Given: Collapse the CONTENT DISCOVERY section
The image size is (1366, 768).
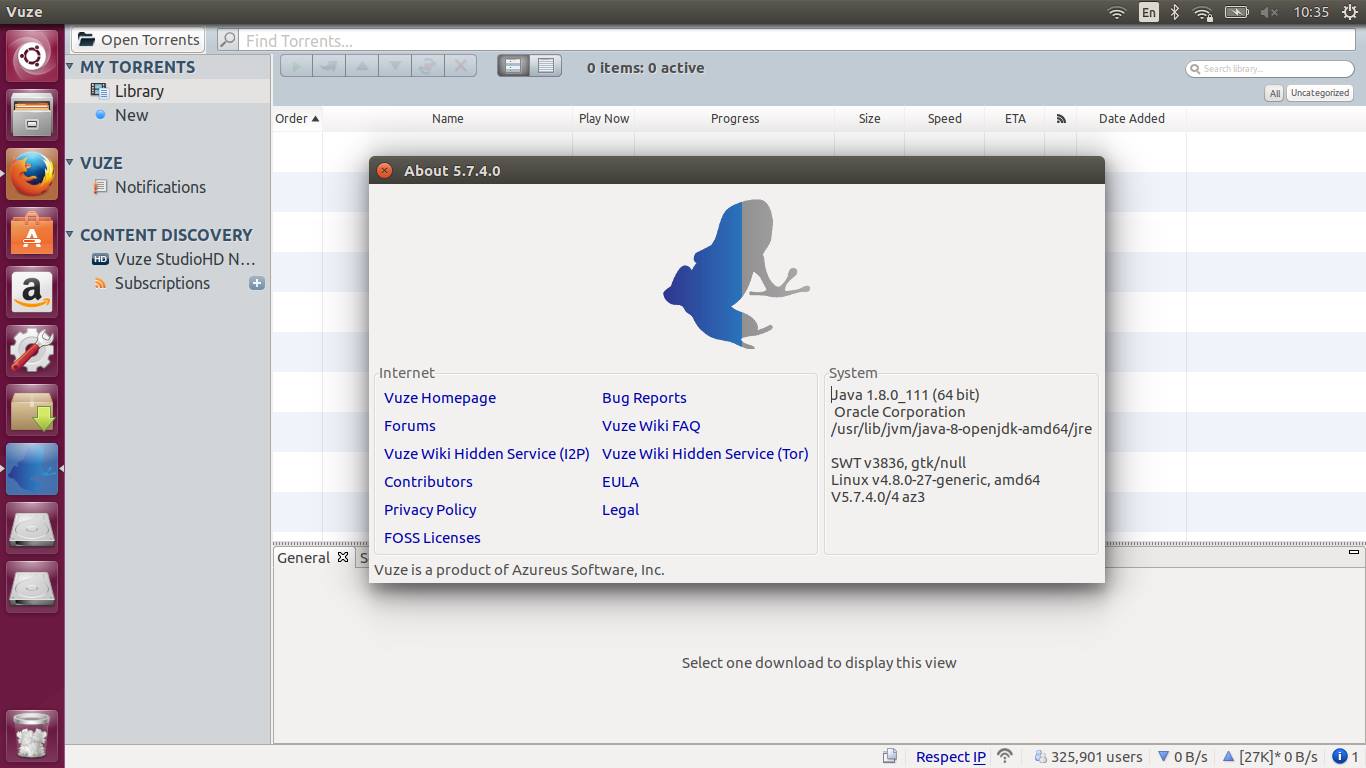Looking at the screenshot, I should pos(70,234).
